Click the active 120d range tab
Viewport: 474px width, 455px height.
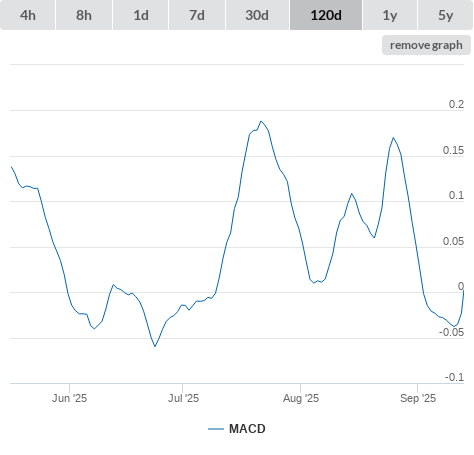[326, 15]
